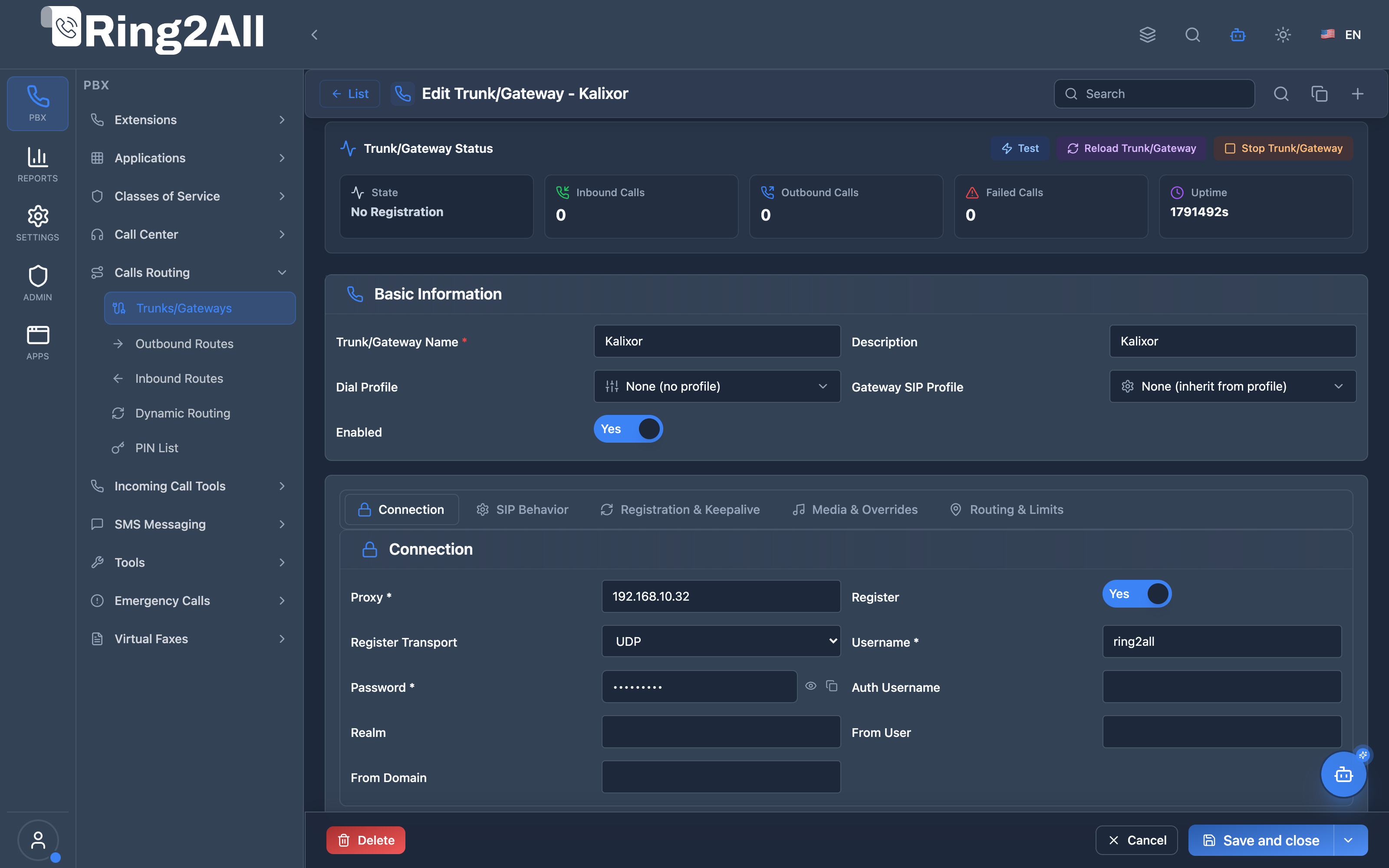Switch to Registration & Keepalive tab
Image resolution: width=1389 pixels, height=868 pixels.
(x=680, y=510)
